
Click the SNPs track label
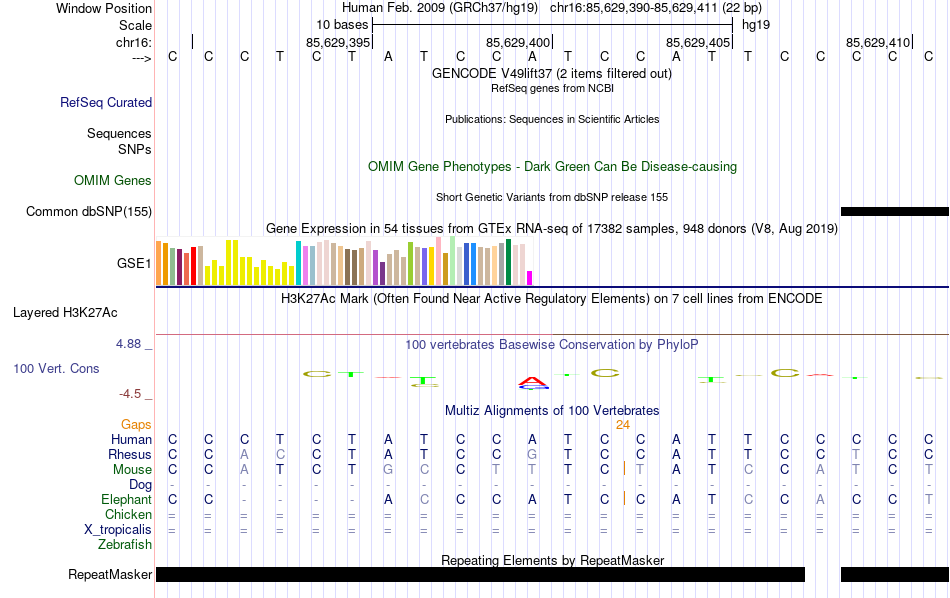(x=135, y=149)
